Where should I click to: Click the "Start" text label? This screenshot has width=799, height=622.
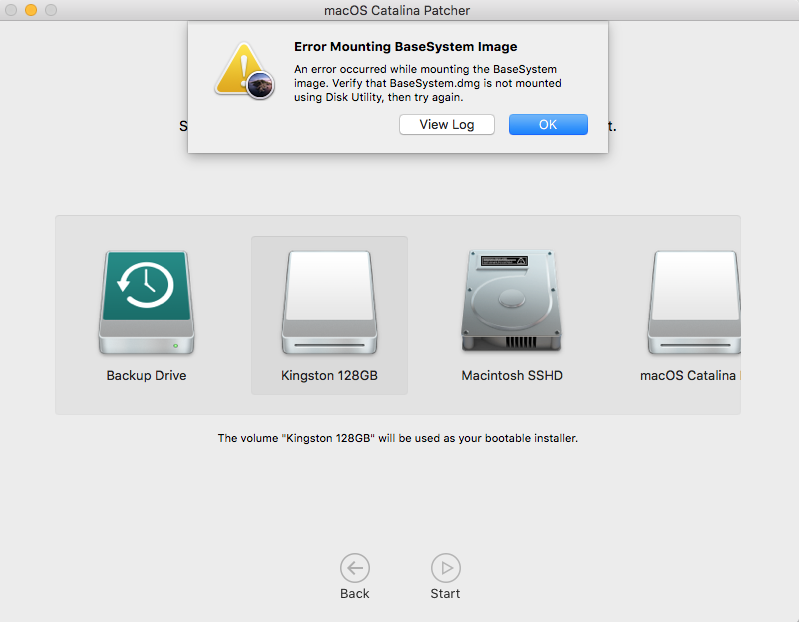point(445,593)
